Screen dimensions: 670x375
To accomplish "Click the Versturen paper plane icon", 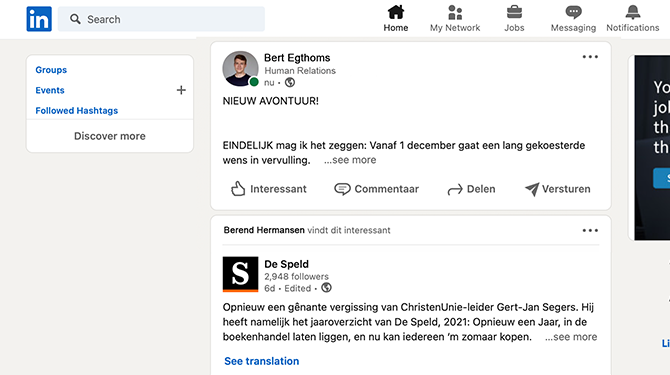I will pos(532,189).
